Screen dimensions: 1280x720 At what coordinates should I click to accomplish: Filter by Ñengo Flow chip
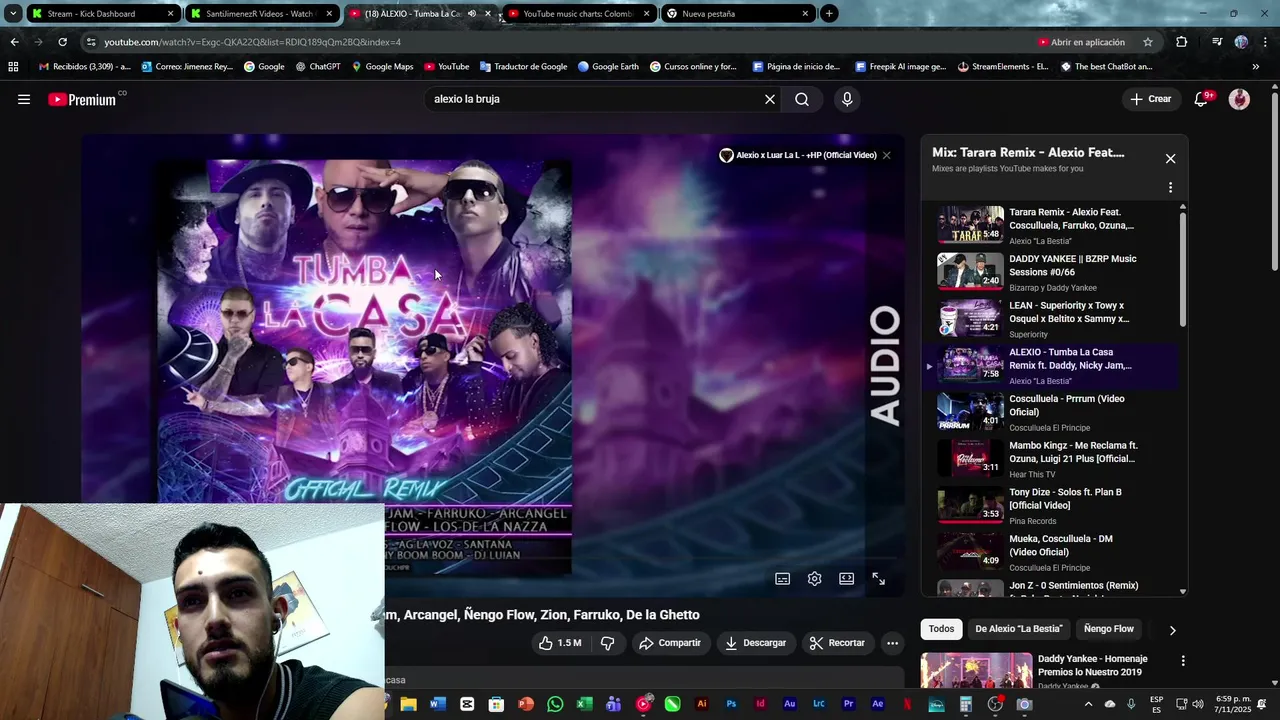pos(1109,629)
